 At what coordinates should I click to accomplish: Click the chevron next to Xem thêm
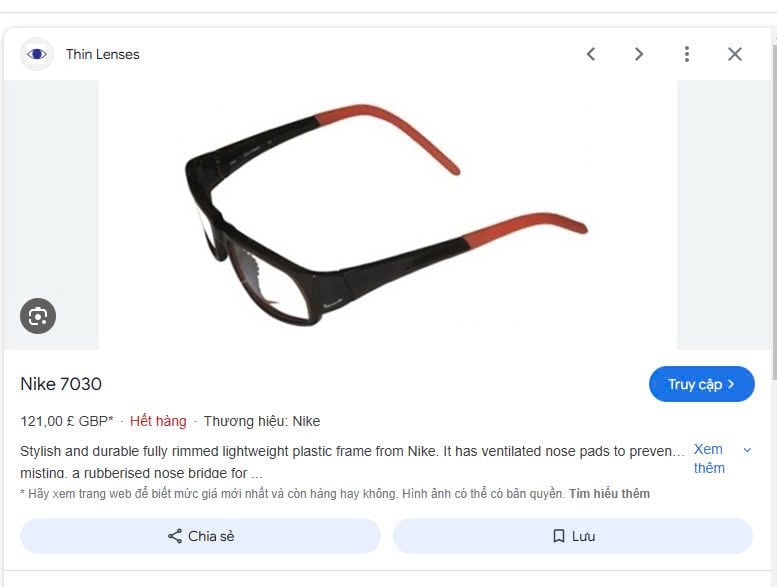[747, 450]
